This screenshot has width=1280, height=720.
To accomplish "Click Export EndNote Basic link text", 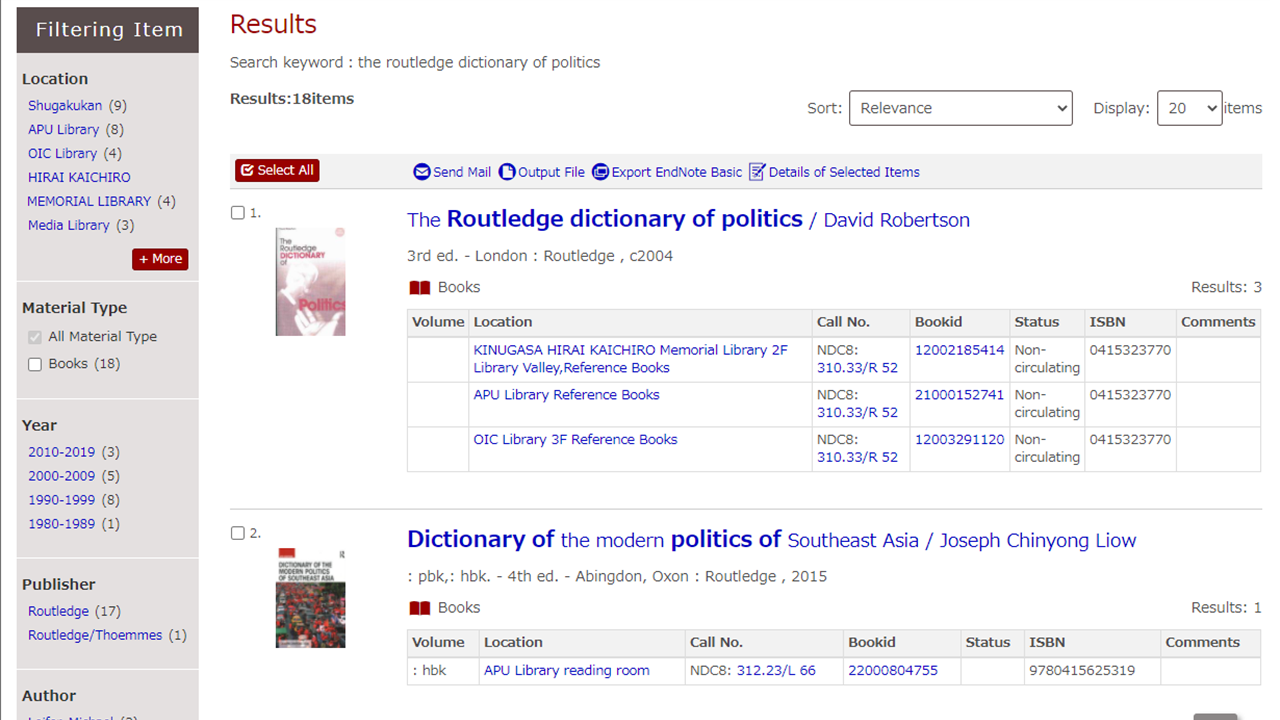I will pos(677,172).
